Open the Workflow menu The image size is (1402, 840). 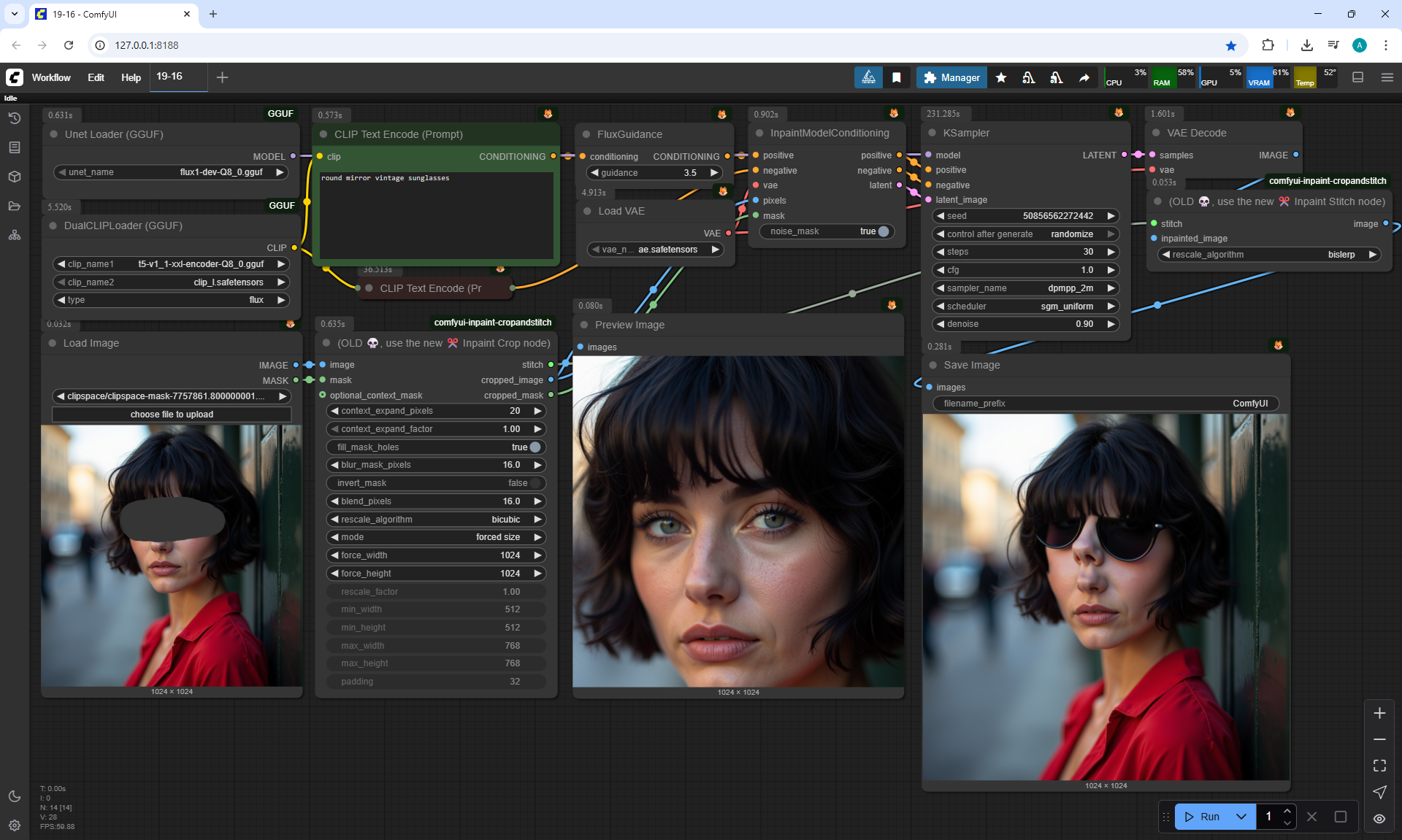click(51, 77)
